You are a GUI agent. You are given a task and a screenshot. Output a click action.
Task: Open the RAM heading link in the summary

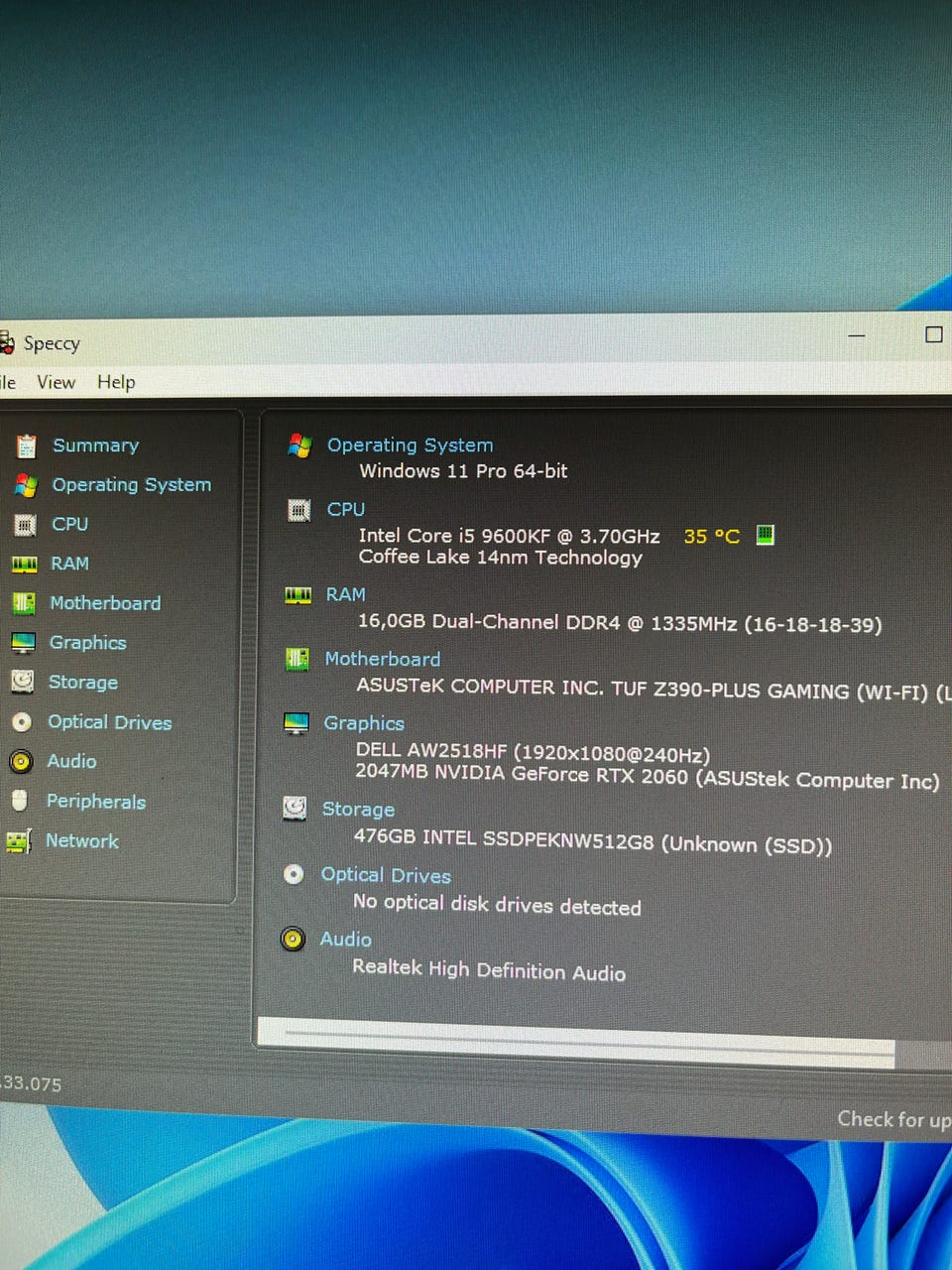(346, 594)
